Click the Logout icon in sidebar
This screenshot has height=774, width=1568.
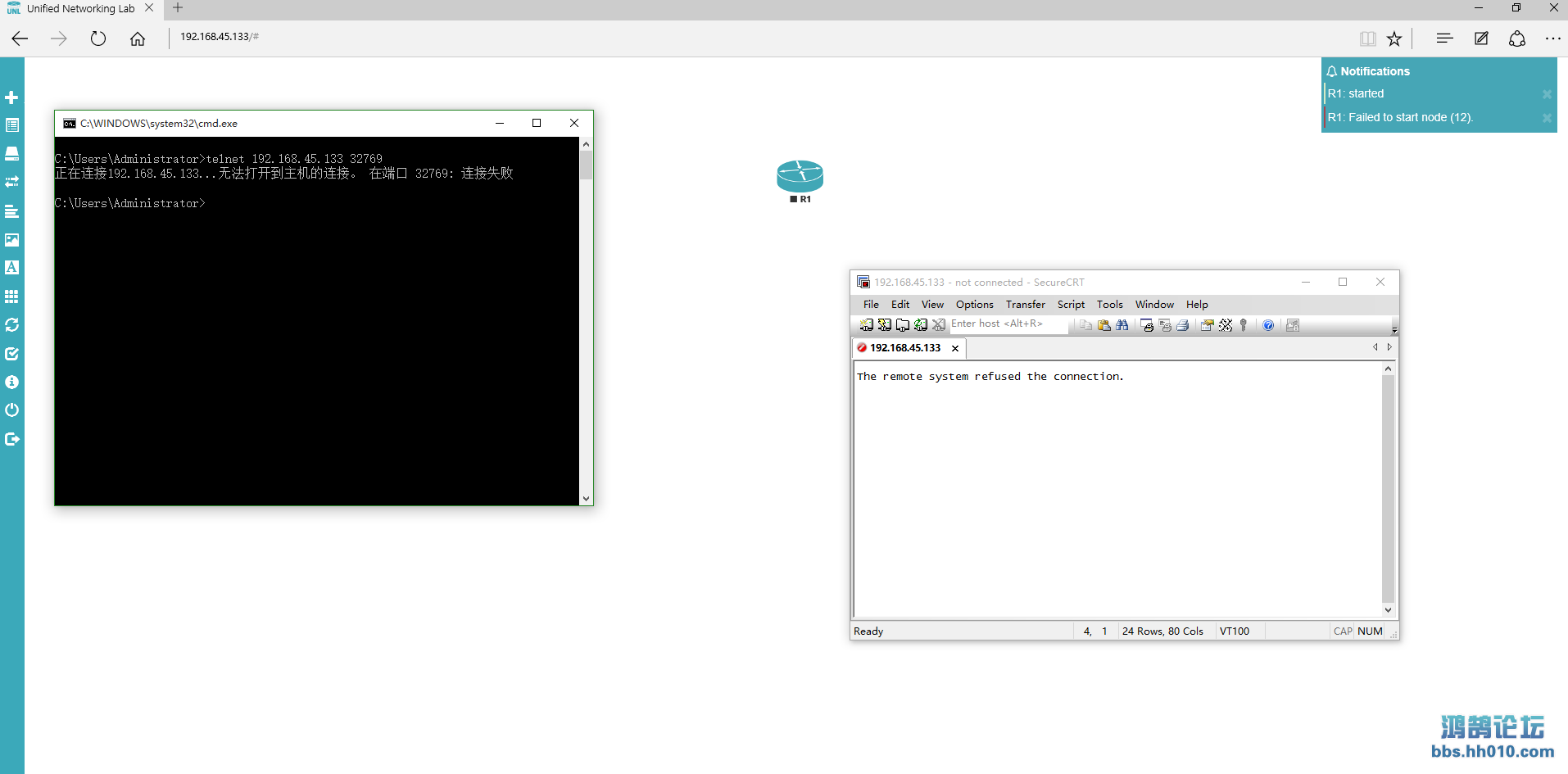[x=11, y=439]
